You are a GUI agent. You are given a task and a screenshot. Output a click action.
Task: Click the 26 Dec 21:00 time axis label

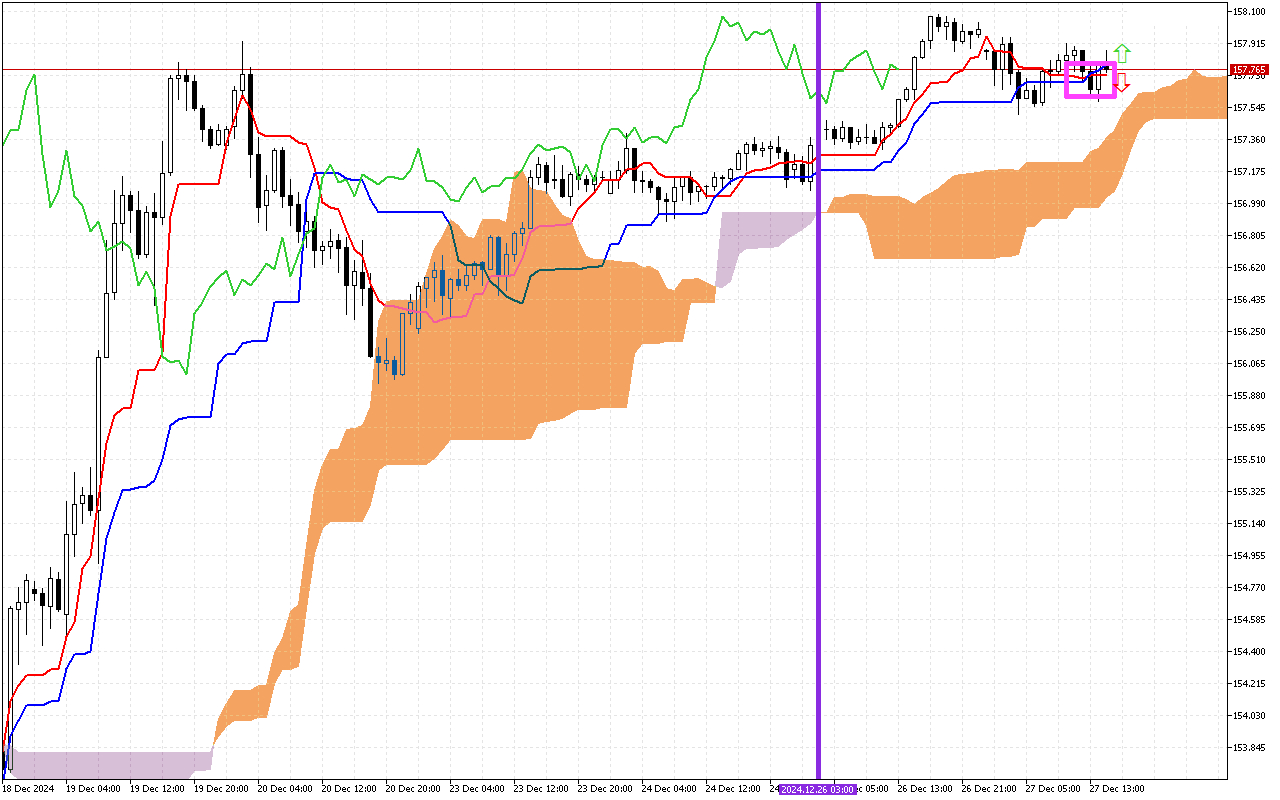(x=989, y=789)
